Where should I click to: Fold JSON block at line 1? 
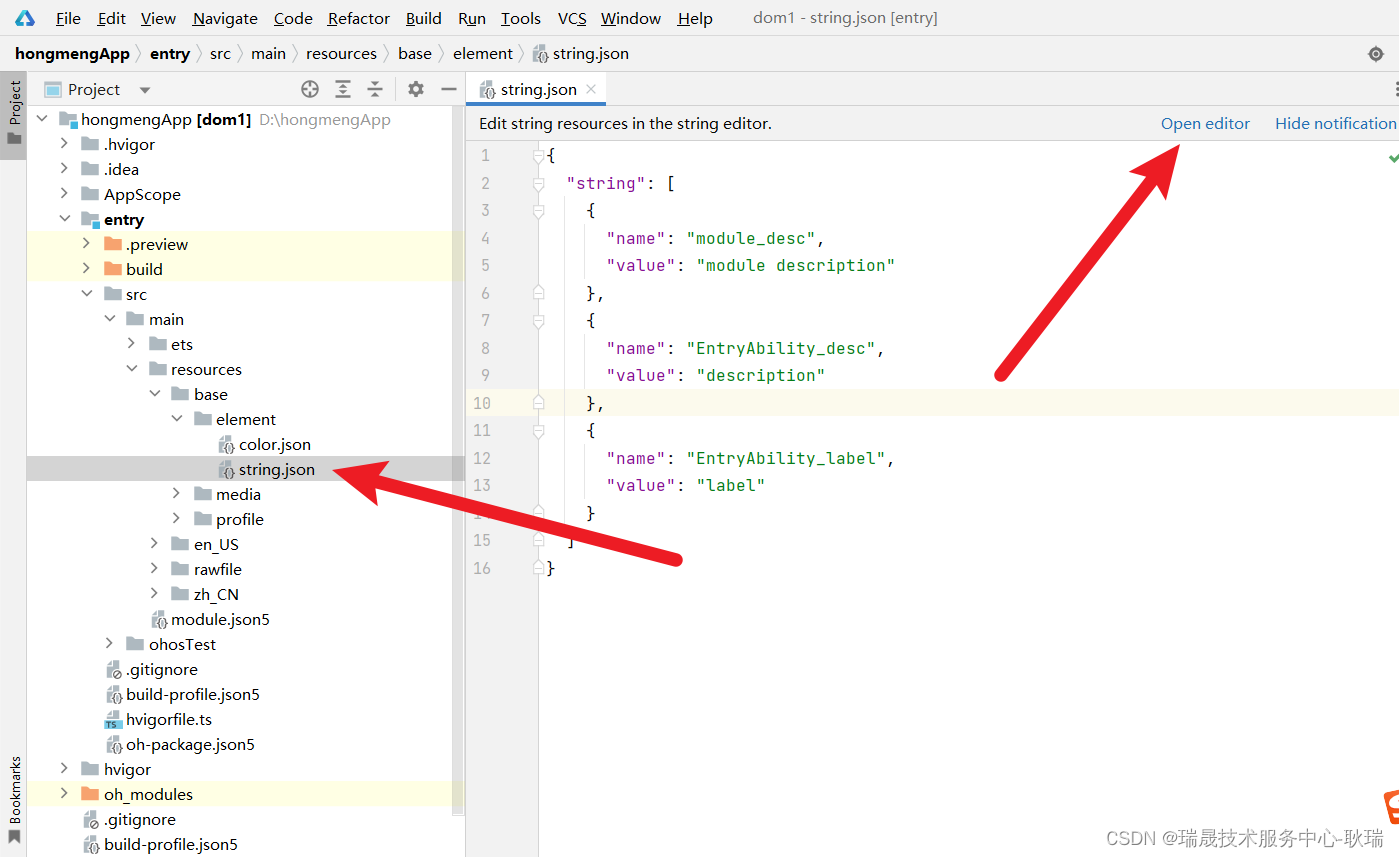[x=538, y=156]
